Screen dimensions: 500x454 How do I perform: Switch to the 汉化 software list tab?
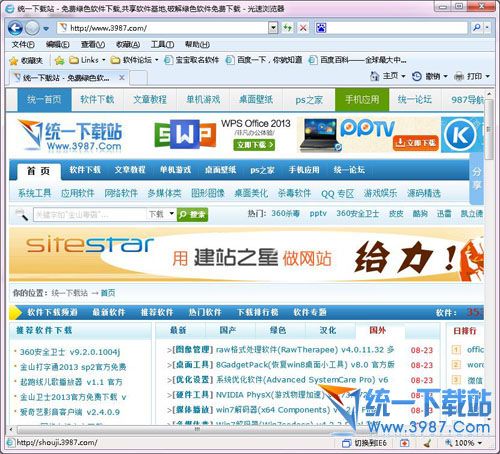pos(328,330)
